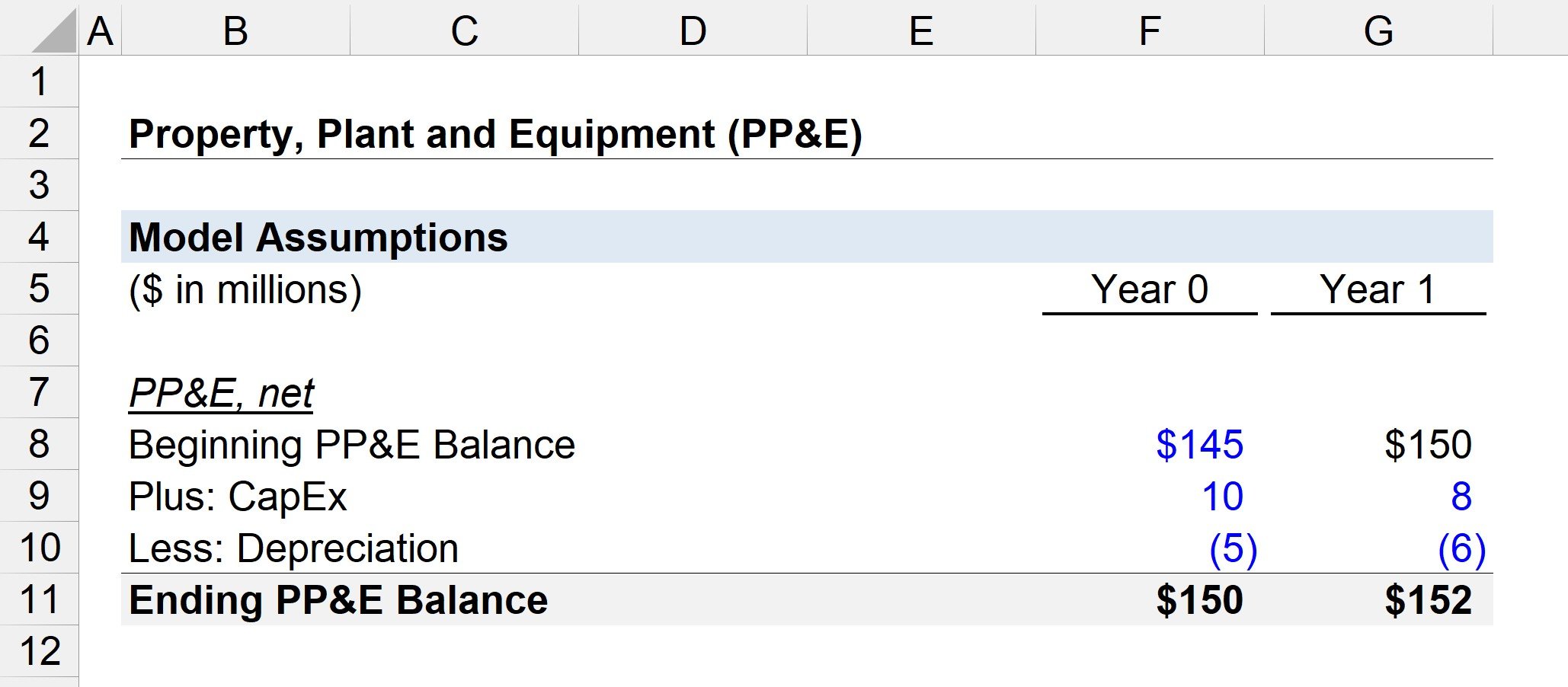Select the Beginning PP&E Balance label
1568x687 pixels.
(350, 443)
